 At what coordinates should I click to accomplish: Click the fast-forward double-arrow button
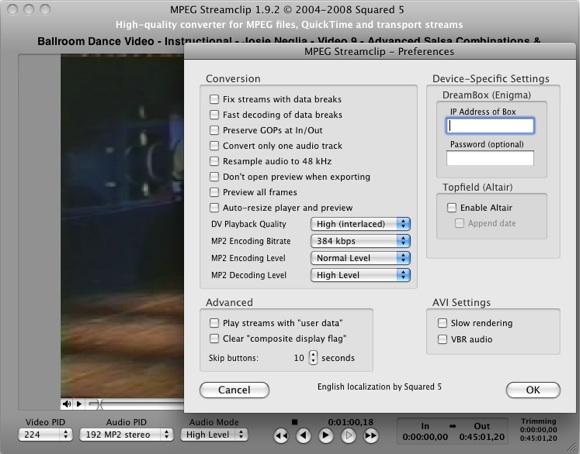[x=370, y=435]
